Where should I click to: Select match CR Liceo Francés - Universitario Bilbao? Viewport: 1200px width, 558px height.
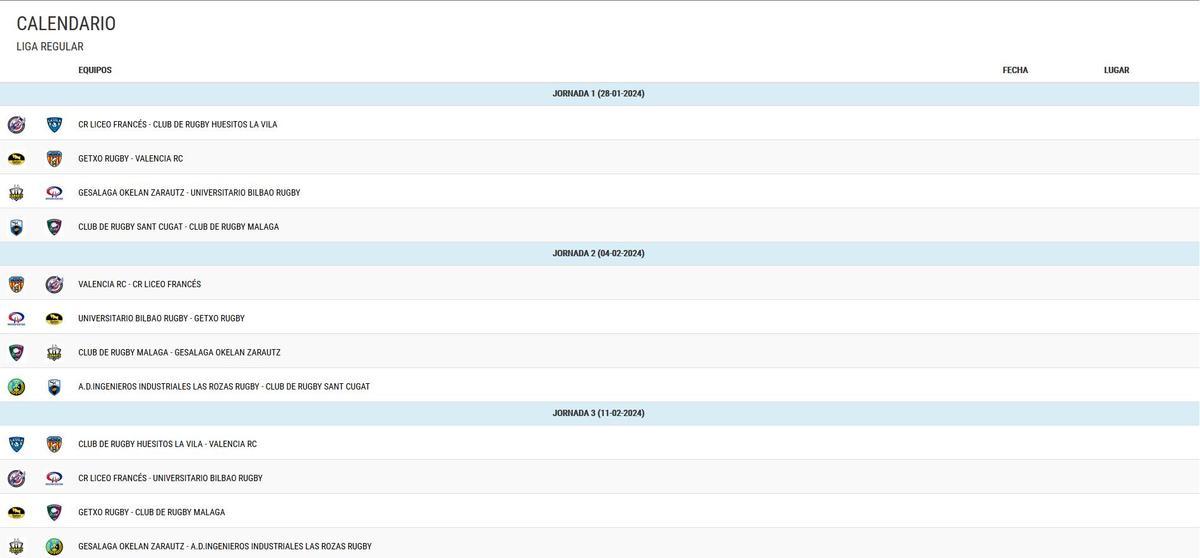tap(171, 479)
